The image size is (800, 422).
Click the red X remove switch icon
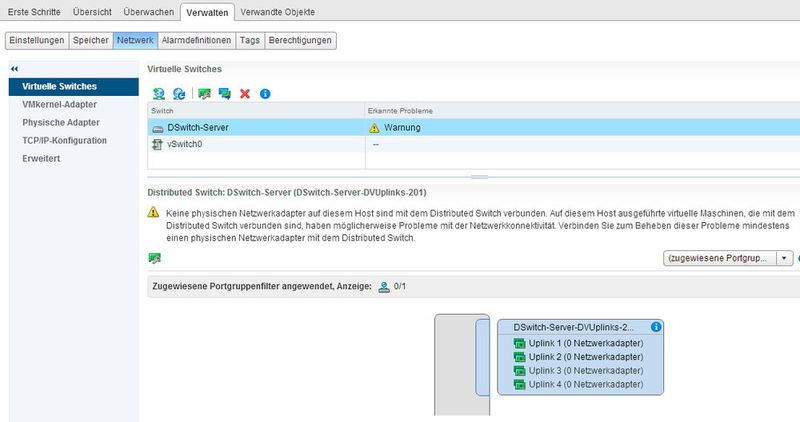click(245, 93)
